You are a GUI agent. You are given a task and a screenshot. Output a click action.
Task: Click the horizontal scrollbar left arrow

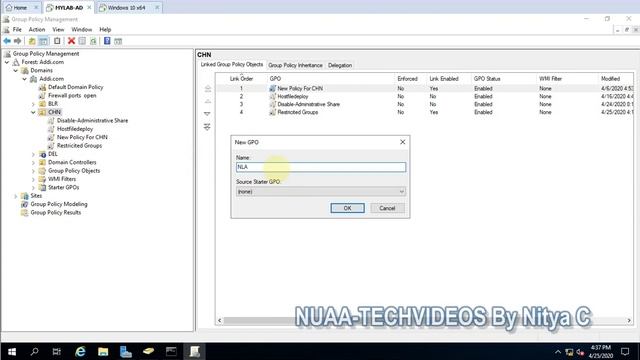pyautogui.click(x=220, y=321)
